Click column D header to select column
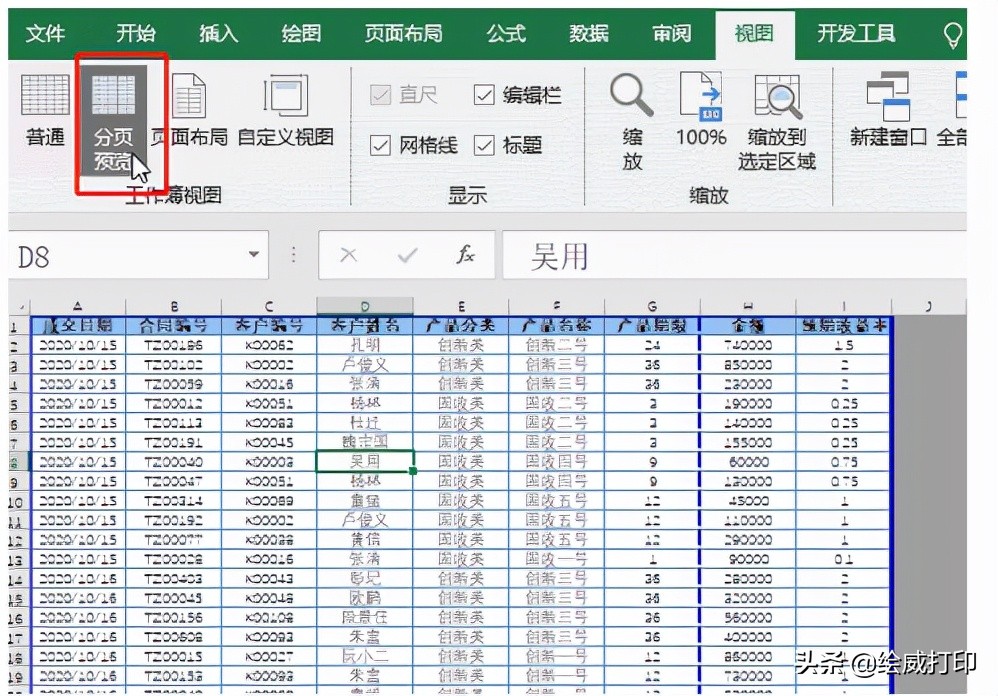998x696 pixels. (x=366, y=303)
